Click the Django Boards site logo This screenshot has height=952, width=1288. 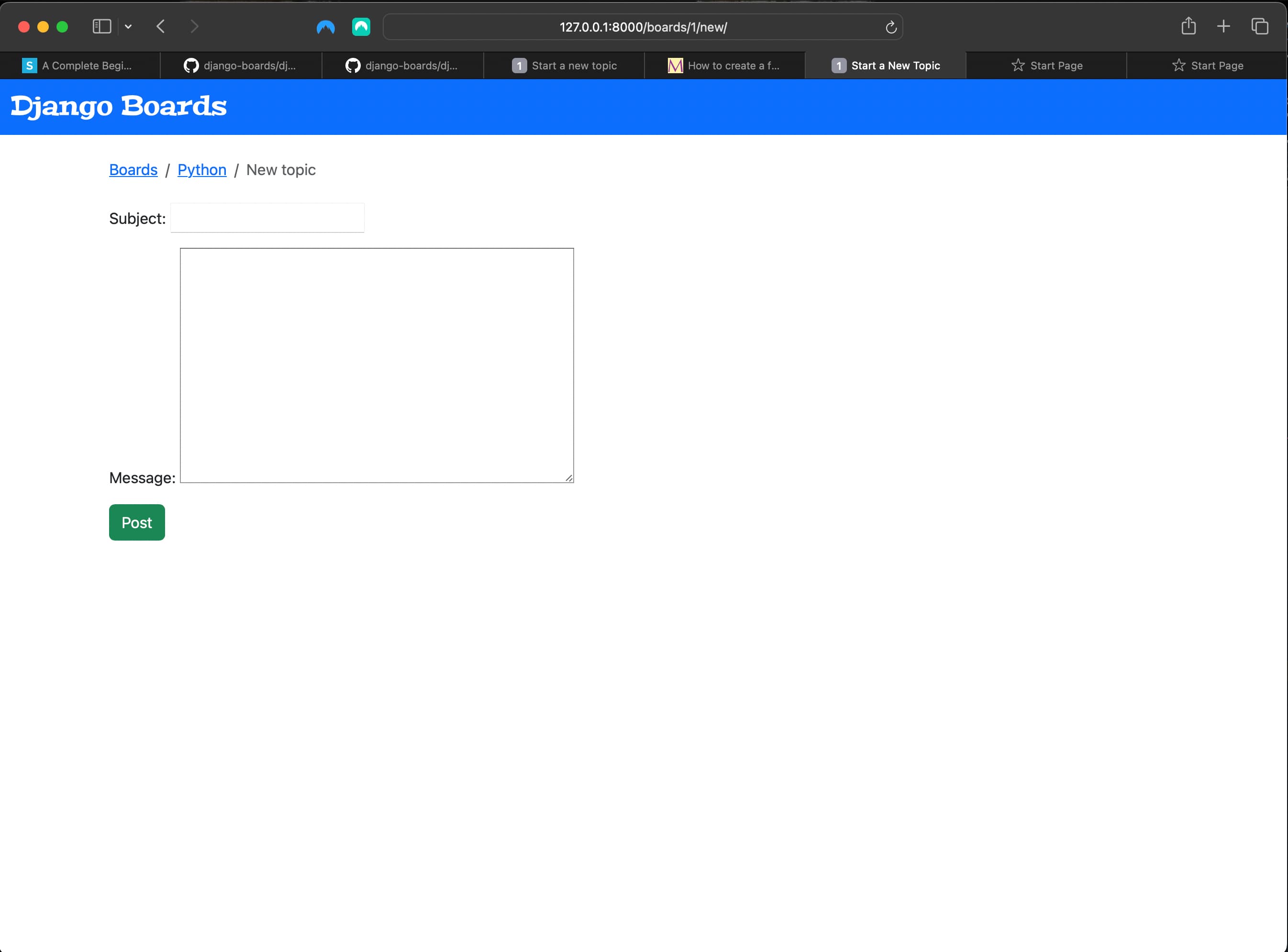pos(119,107)
